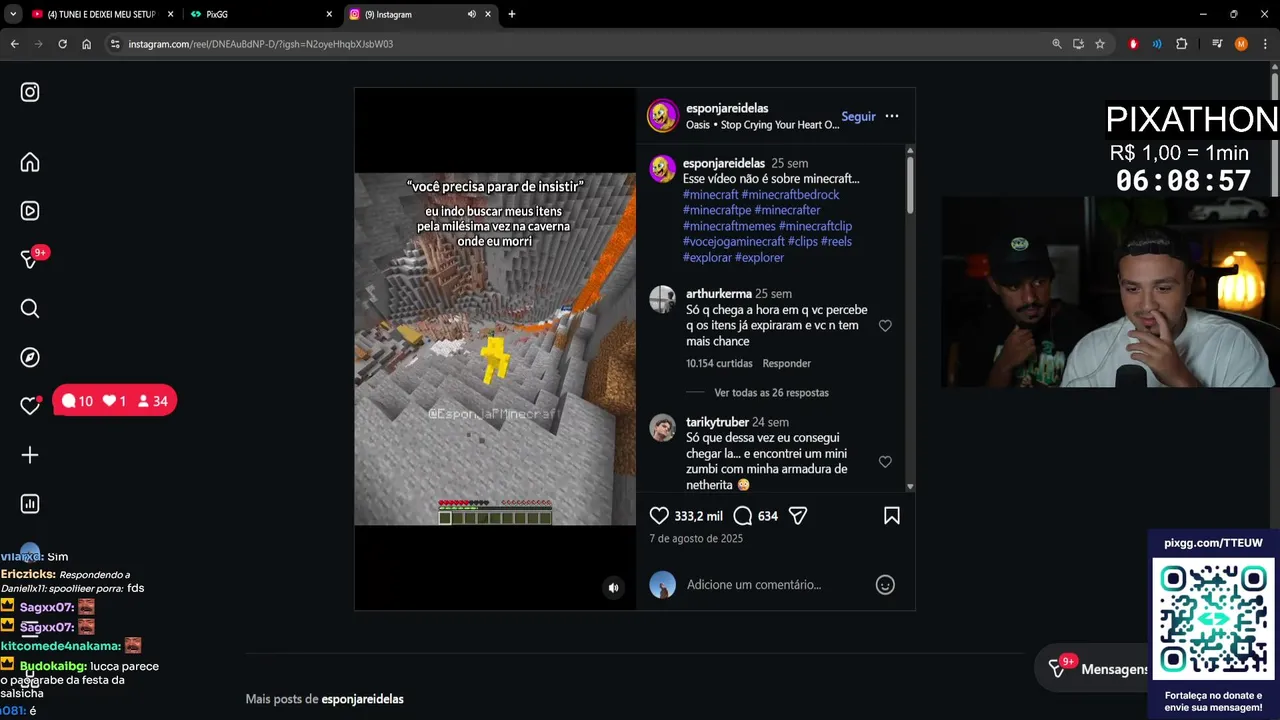1280x720 pixels.
Task: Click the #minecraftbedrock hashtag
Action: (x=790, y=195)
